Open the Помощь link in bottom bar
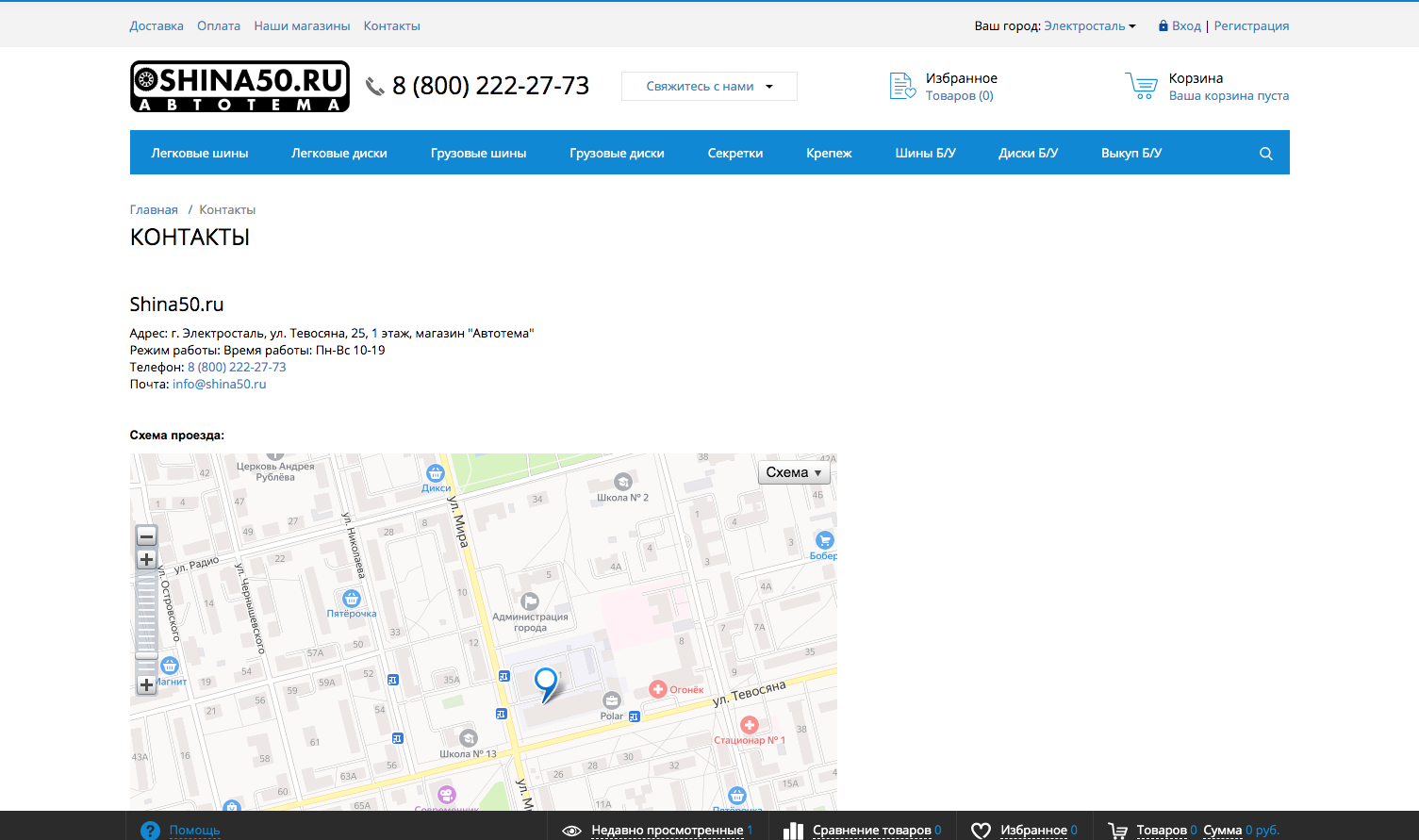Screen dimensions: 1419x840 pyautogui.click(x=195, y=831)
